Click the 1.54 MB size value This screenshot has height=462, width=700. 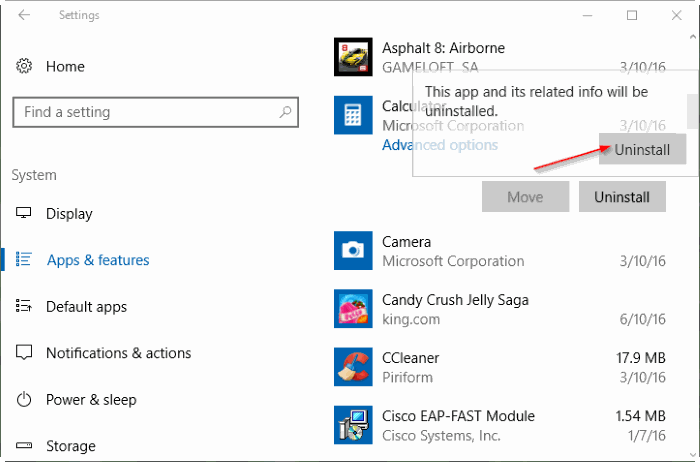[641, 416]
